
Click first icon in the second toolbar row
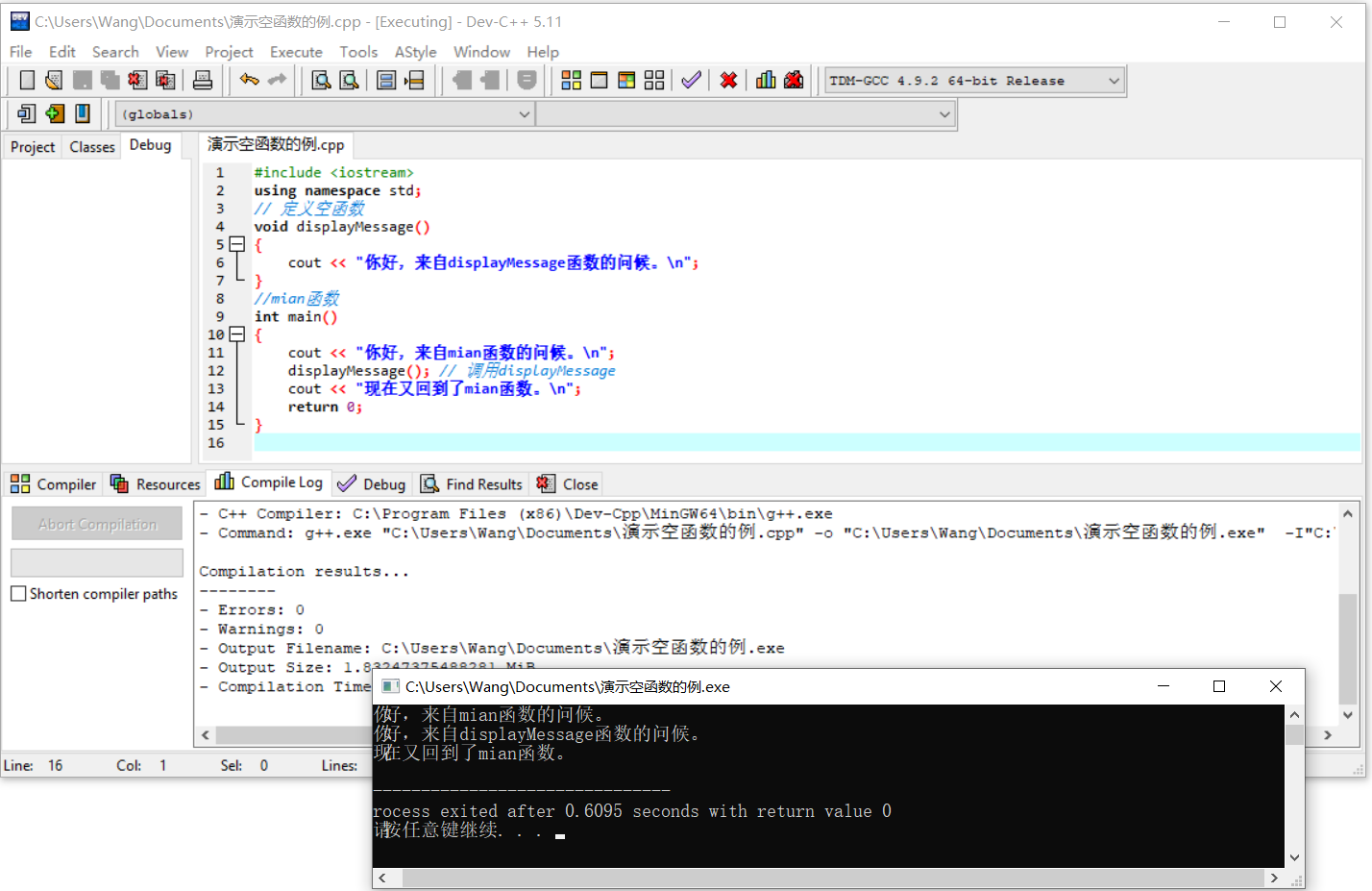pyautogui.click(x=27, y=113)
